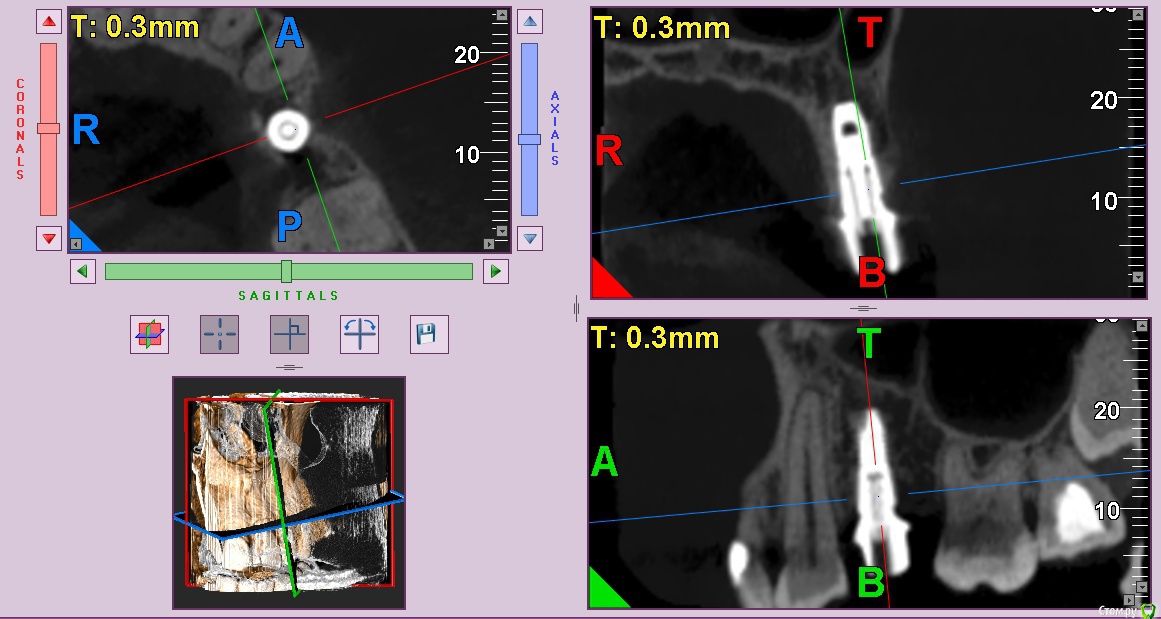1161x619 pixels.
Task: Click the red corner triangle in coronal view
Action: tap(609, 281)
